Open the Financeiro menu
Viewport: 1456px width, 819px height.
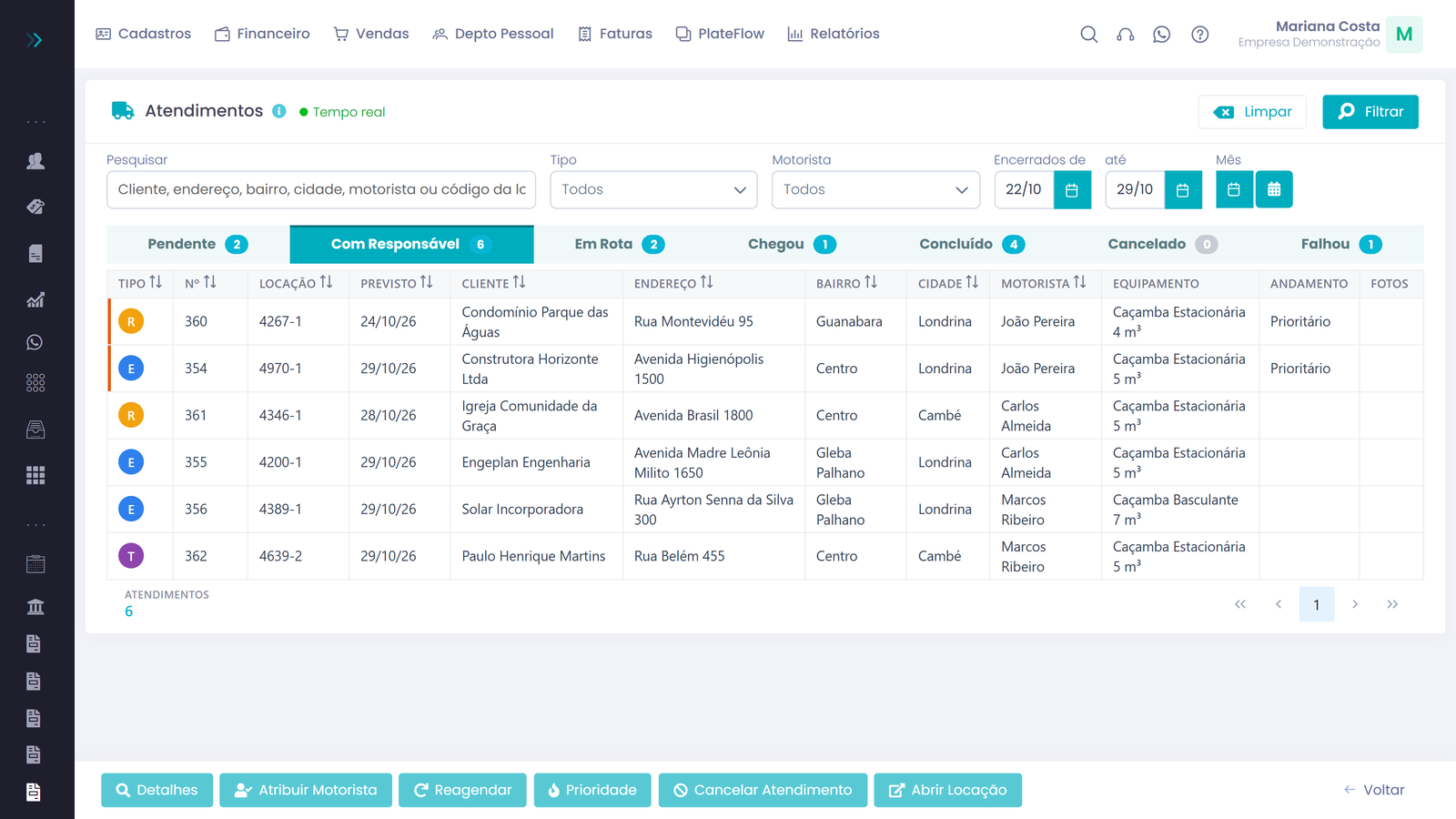click(x=262, y=34)
